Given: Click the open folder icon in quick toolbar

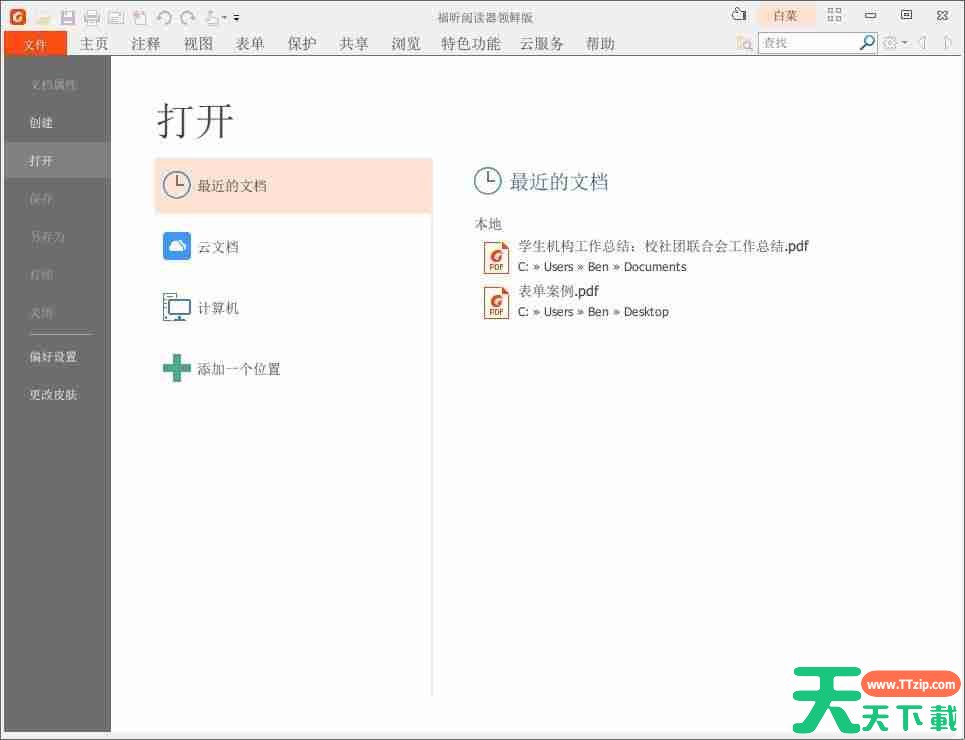Looking at the screenshot, I should [x=43, y=17].
